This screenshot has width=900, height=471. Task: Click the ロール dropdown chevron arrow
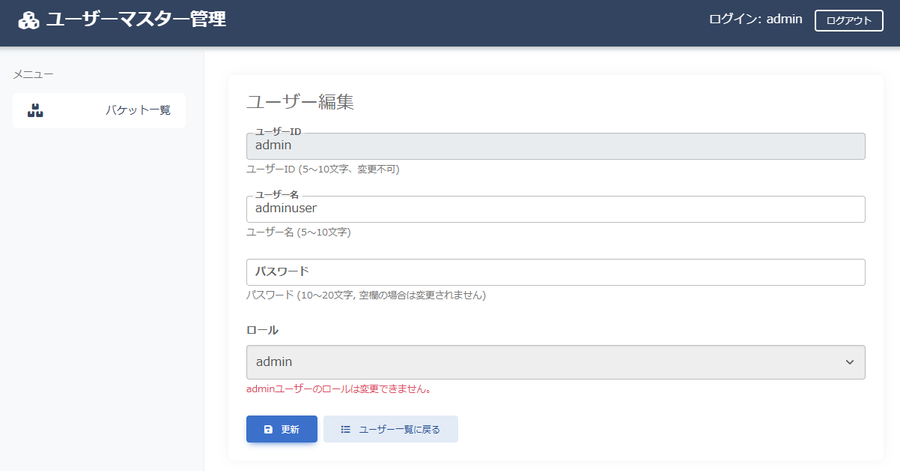849,362
